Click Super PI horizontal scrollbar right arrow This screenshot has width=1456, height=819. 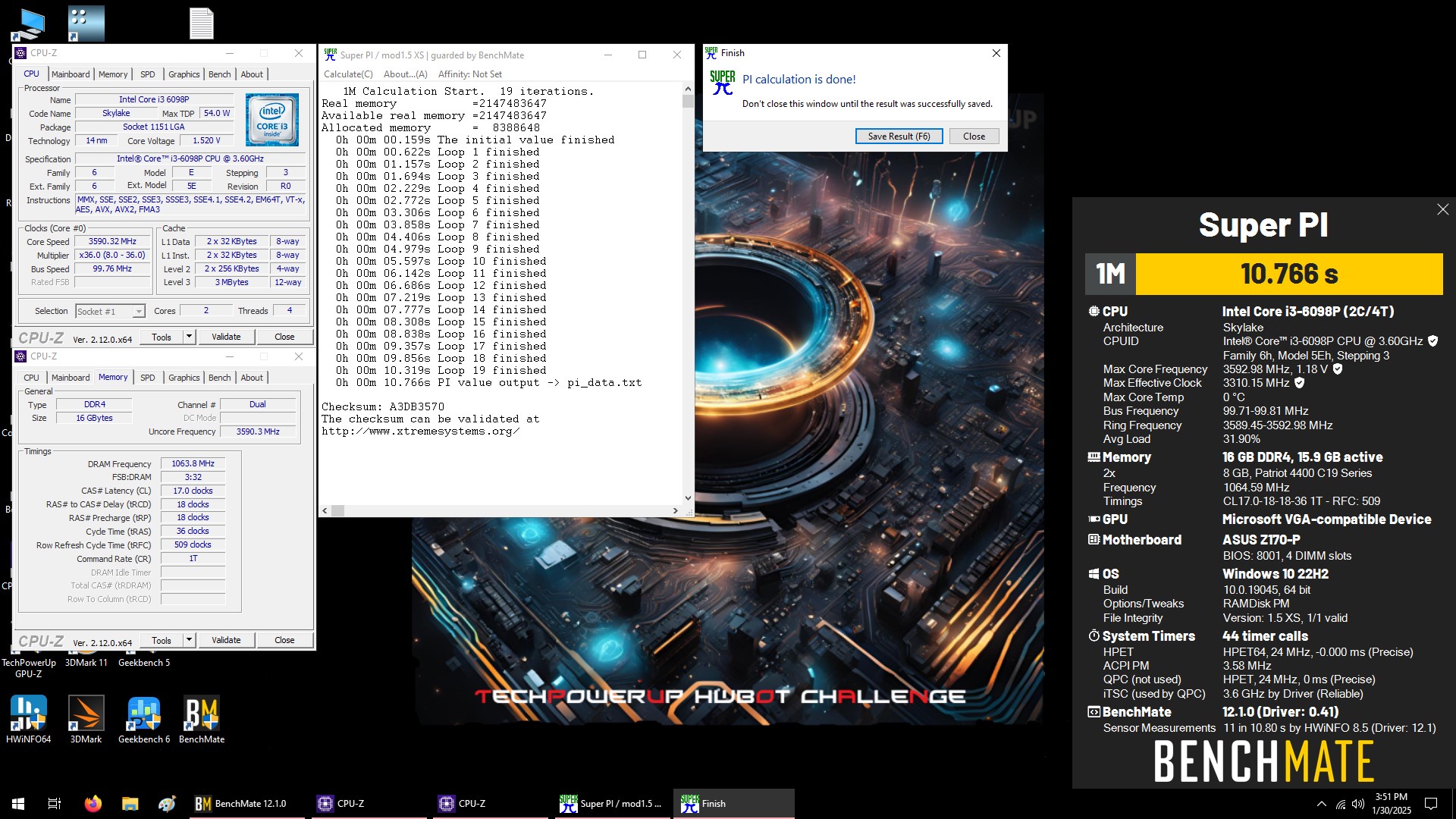point(675,511)
